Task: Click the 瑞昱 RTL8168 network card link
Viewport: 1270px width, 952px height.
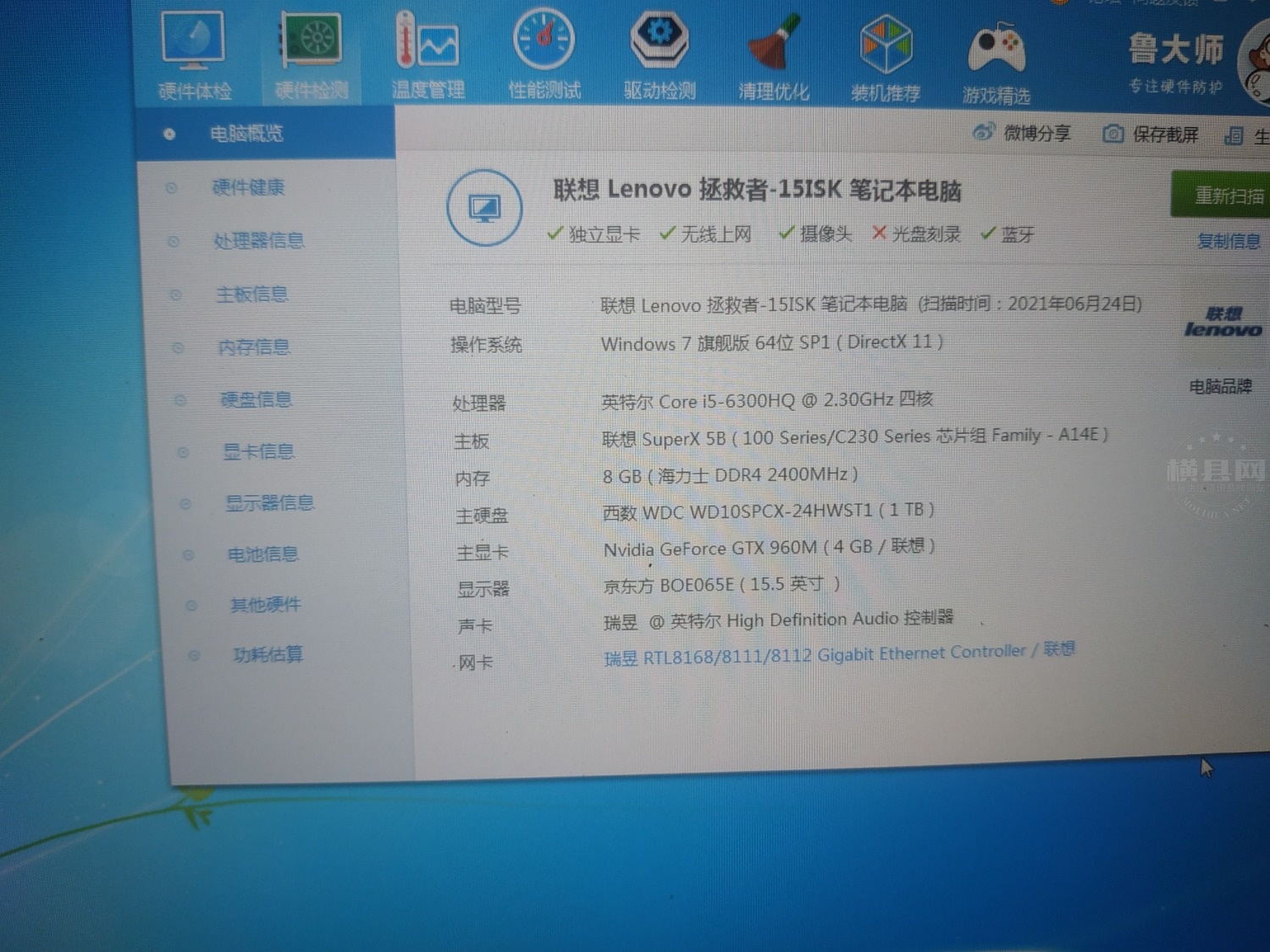Action: pos(839,653)
